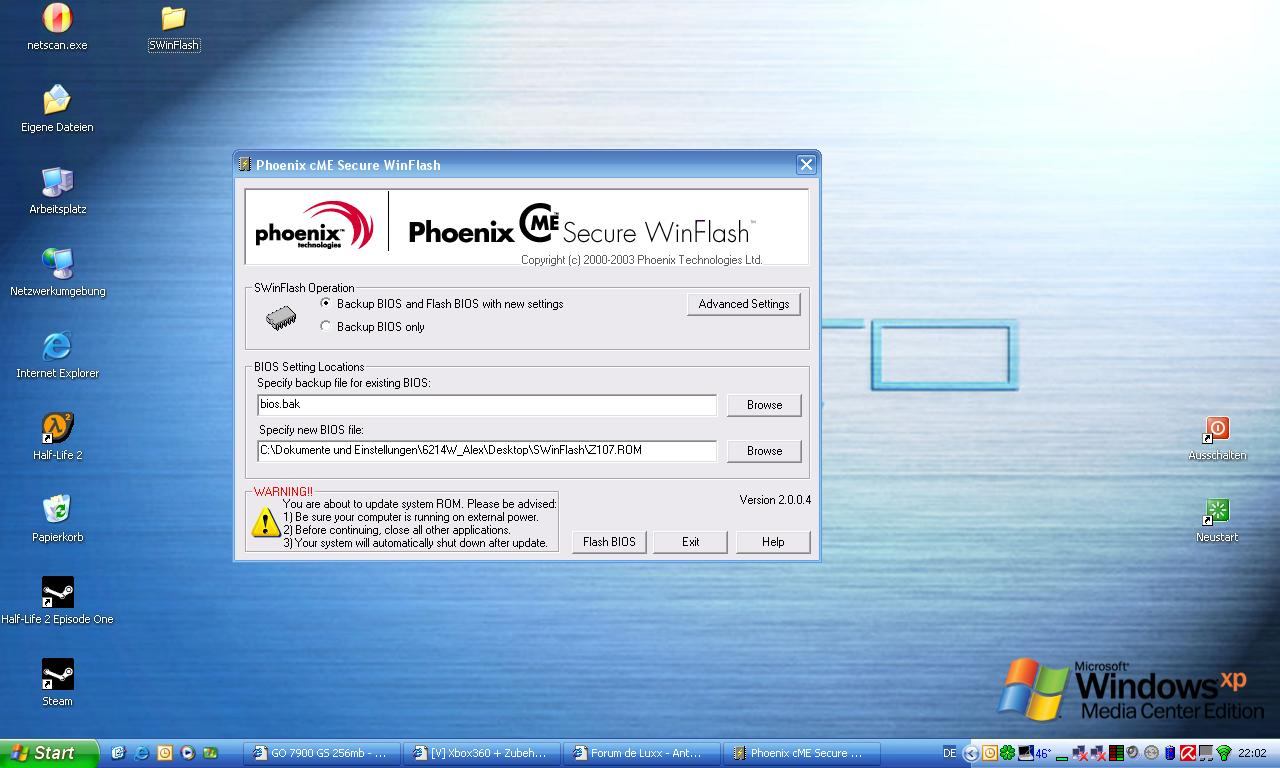Launch Internet Explorer from quick launch
Viewport: 1280px width, 768px height.
[141, 753]
